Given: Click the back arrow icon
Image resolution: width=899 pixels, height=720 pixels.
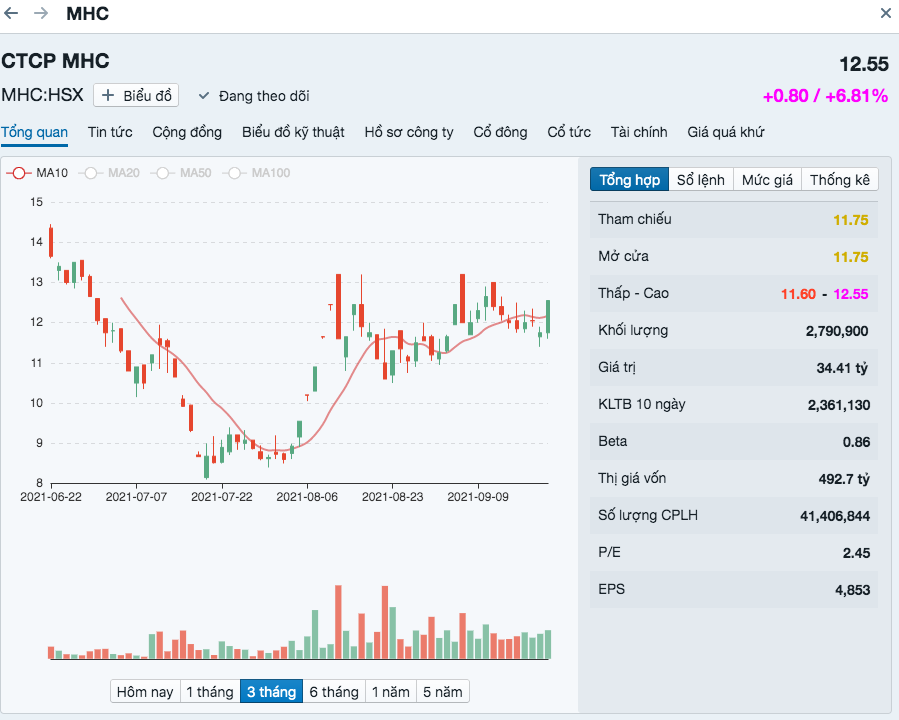Looking at the screenshot, I should coord(12,14).
